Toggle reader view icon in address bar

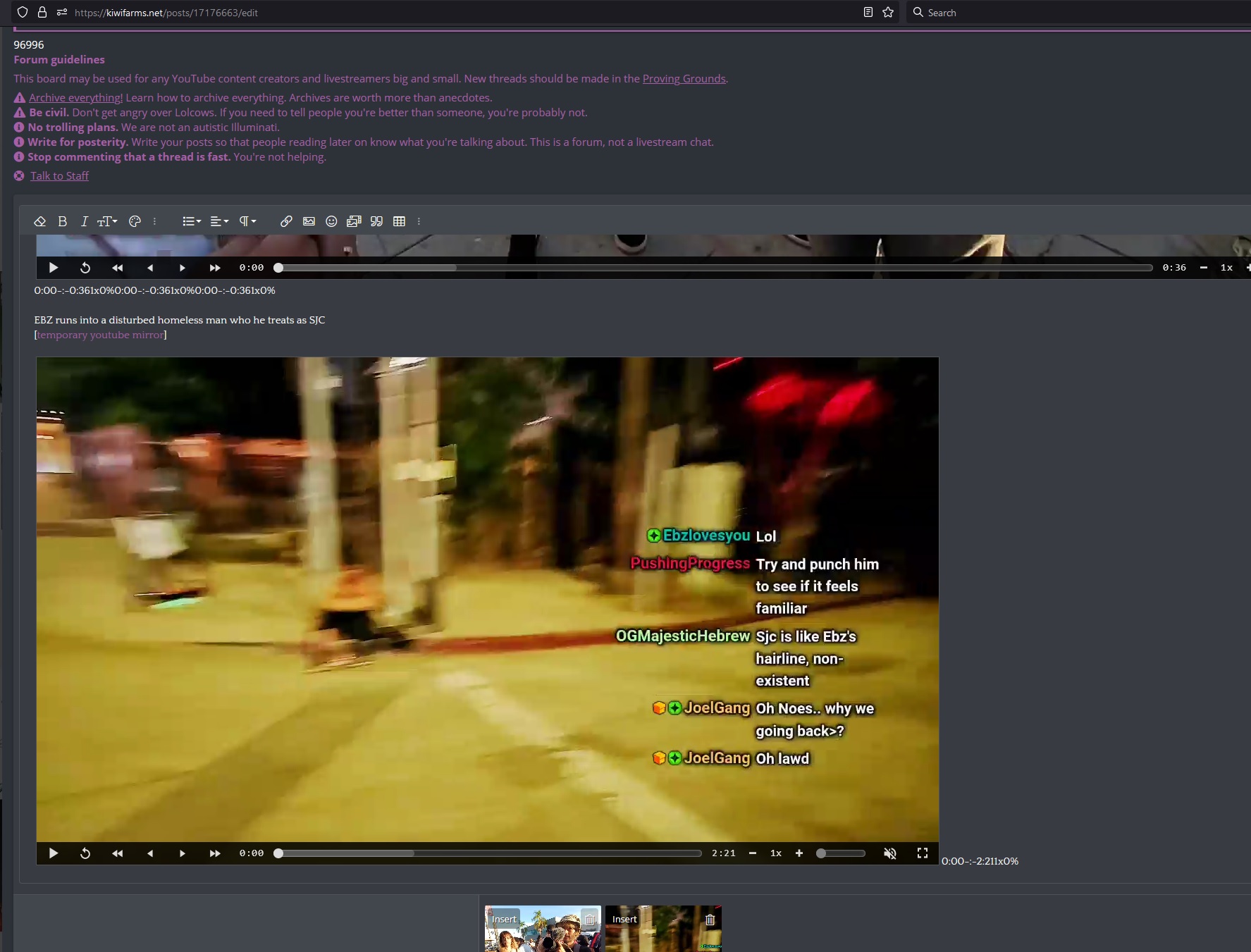[868, 12]
